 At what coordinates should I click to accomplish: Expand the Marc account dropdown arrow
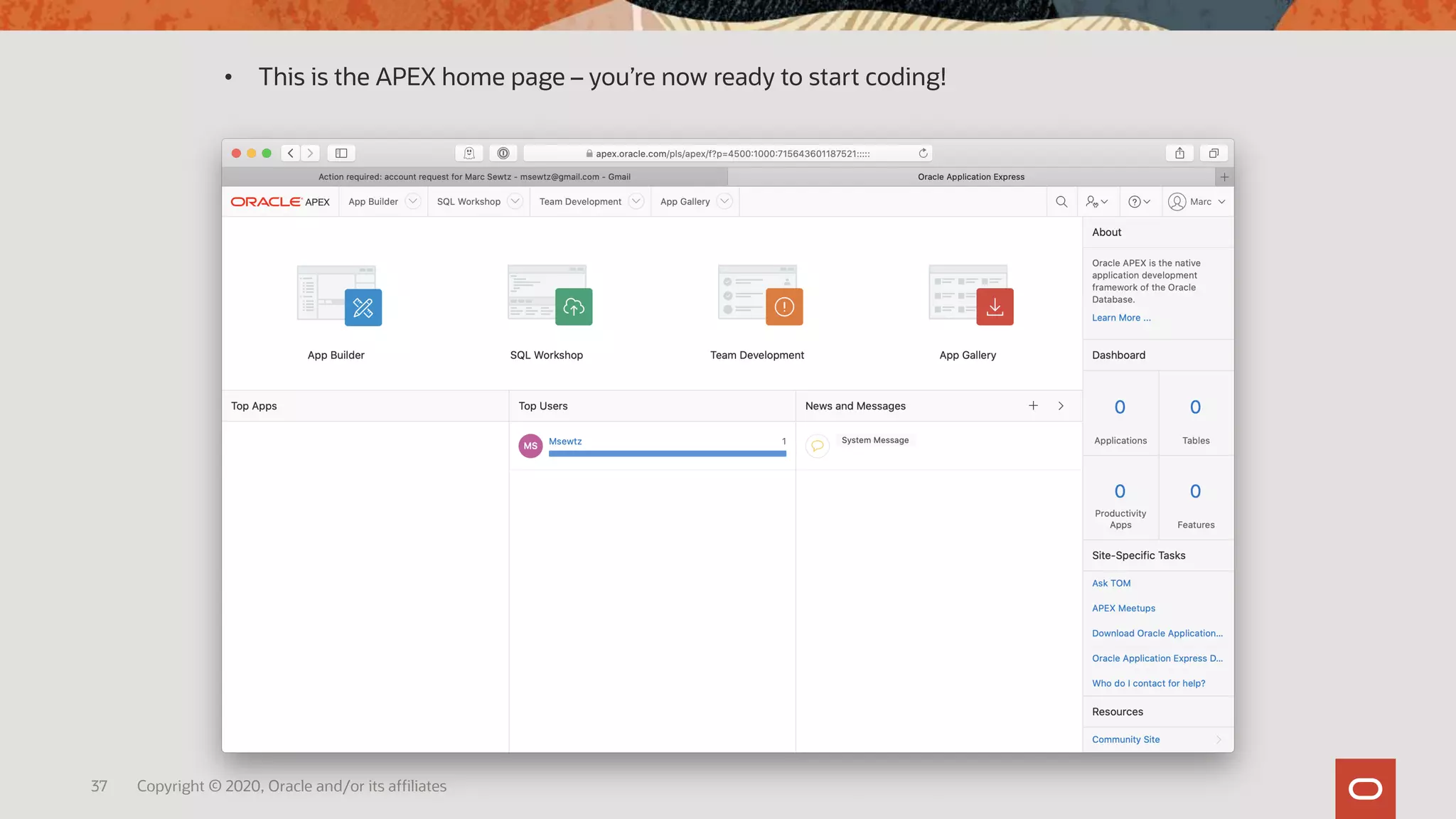pos(1221,202)
